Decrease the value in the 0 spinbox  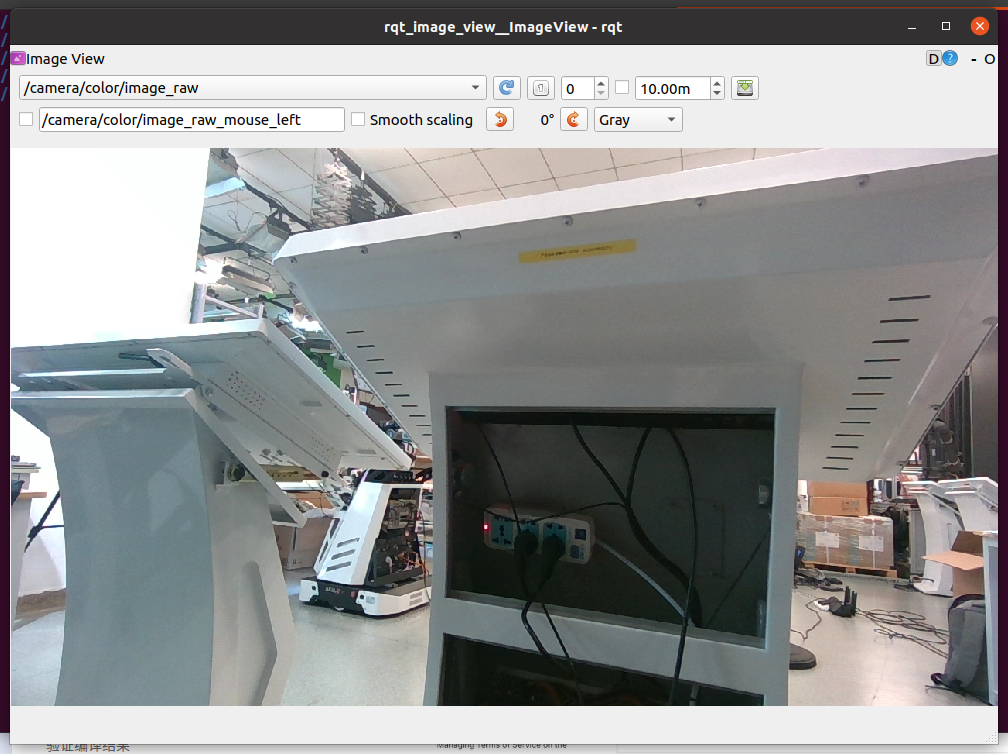(600, 94)
